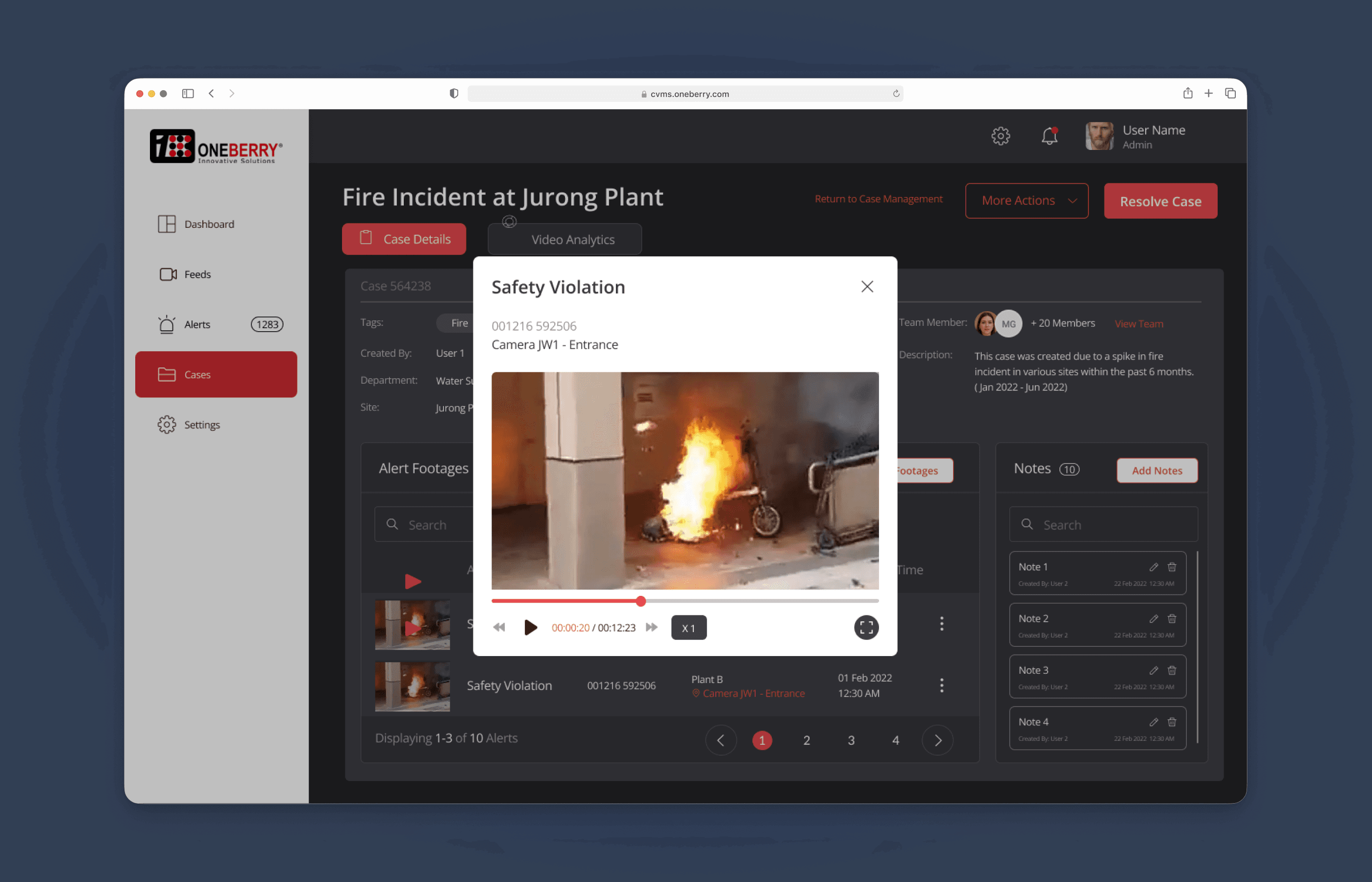Select alerts page 3

[851, 740]
